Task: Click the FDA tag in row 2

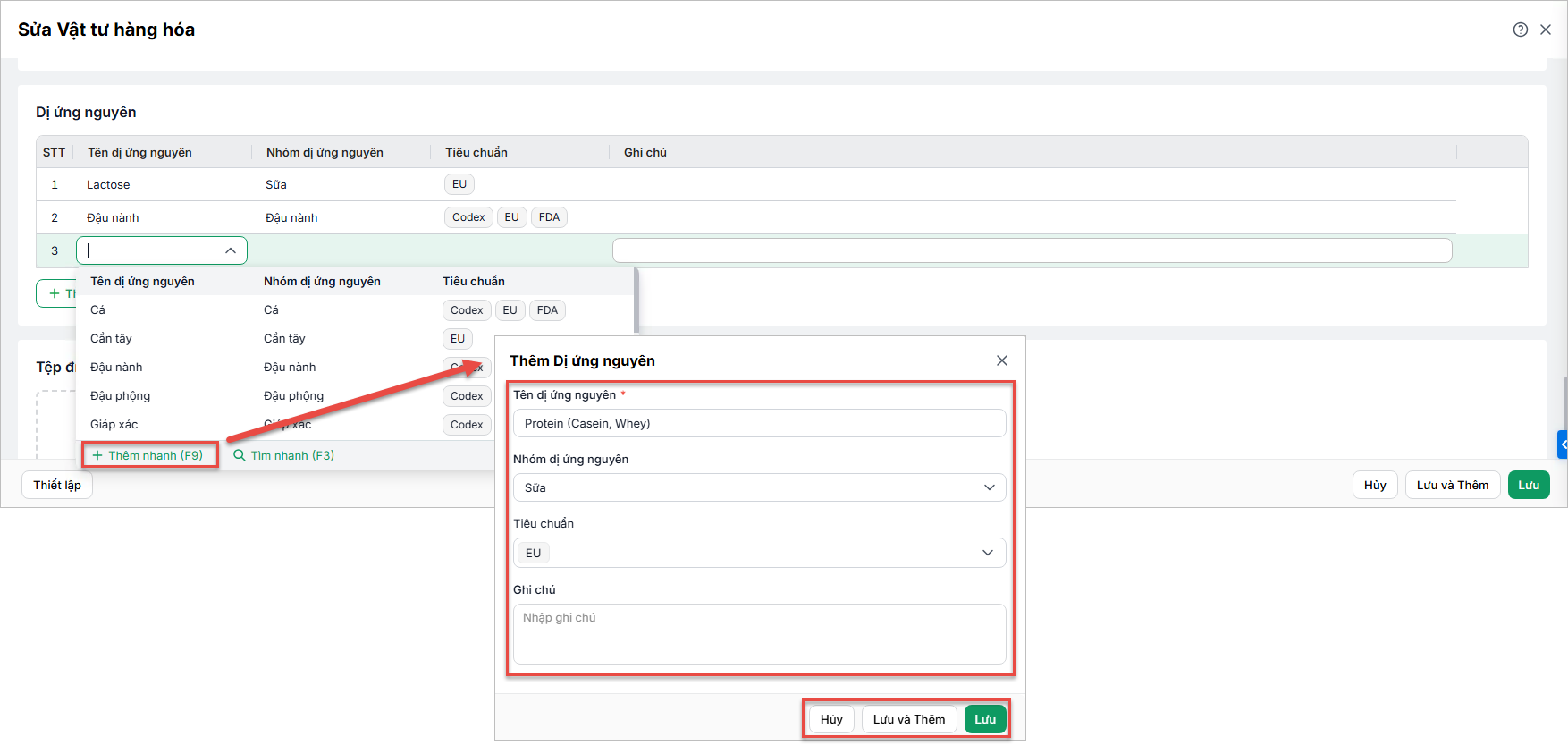Action: [x=549, y=217]
